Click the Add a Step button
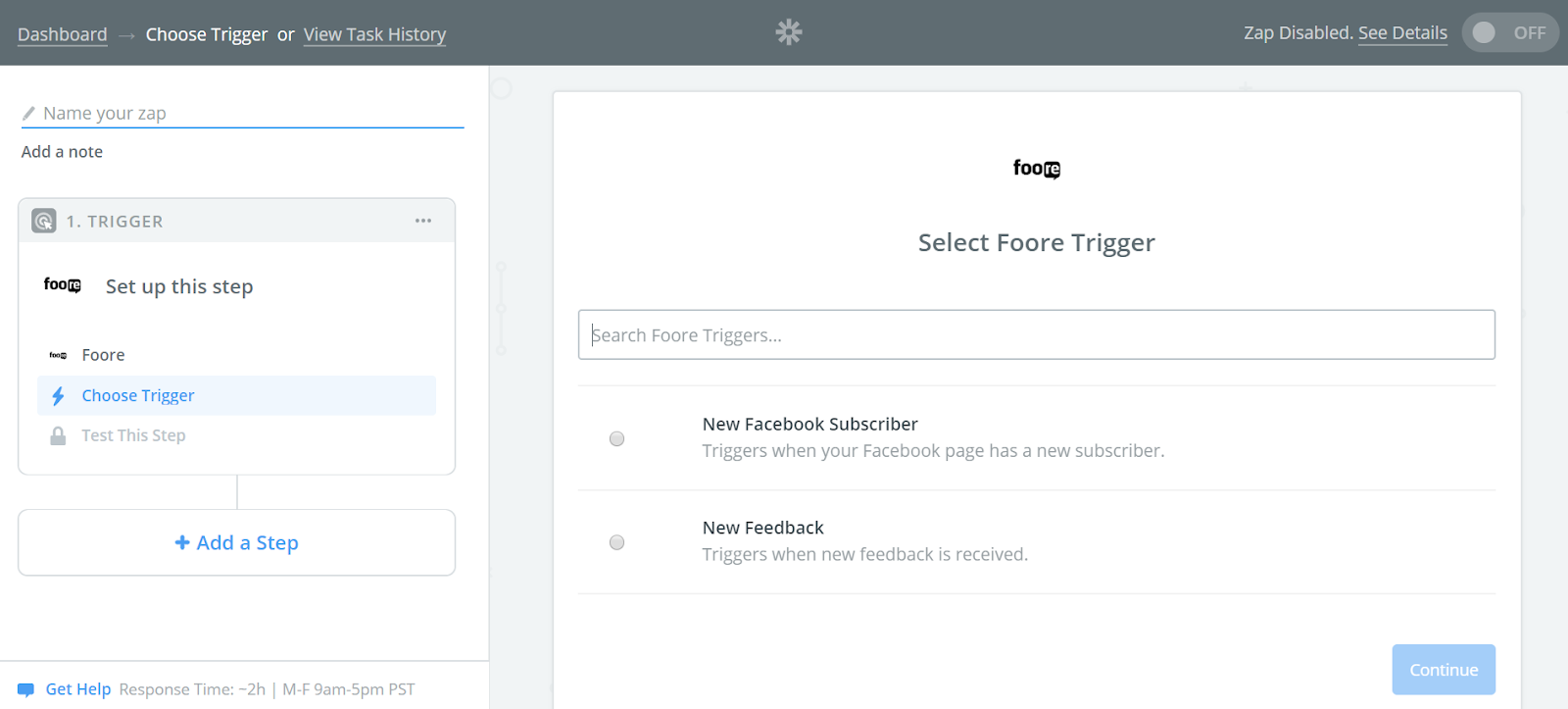The height and width of the screenshot is (709, 1568). coord(236,542)
